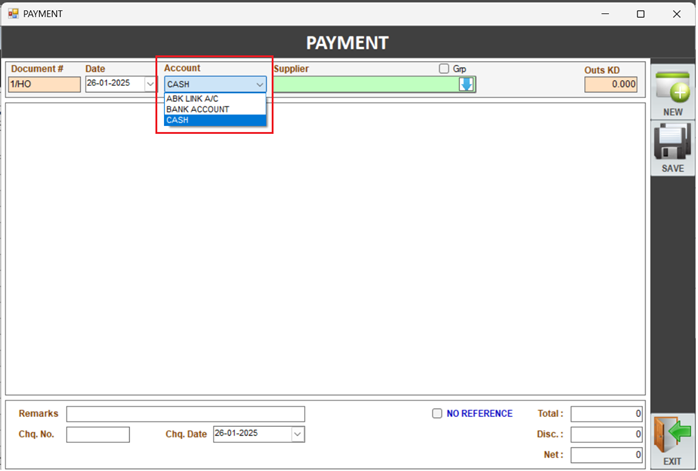Select BANK ACCOUNT from Account list
Screen dimensions: 698x471
point(215,110)
